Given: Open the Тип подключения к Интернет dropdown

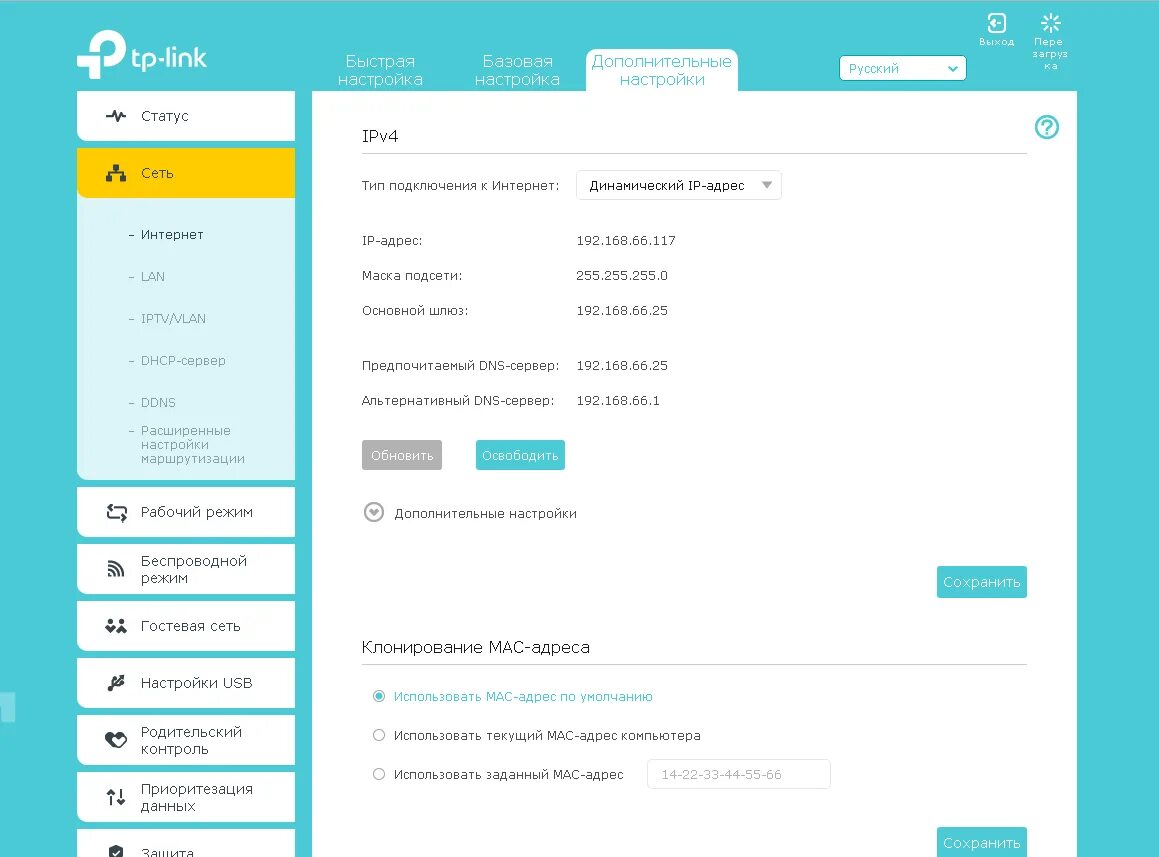Looking at the screenshot, I should 679,185.
